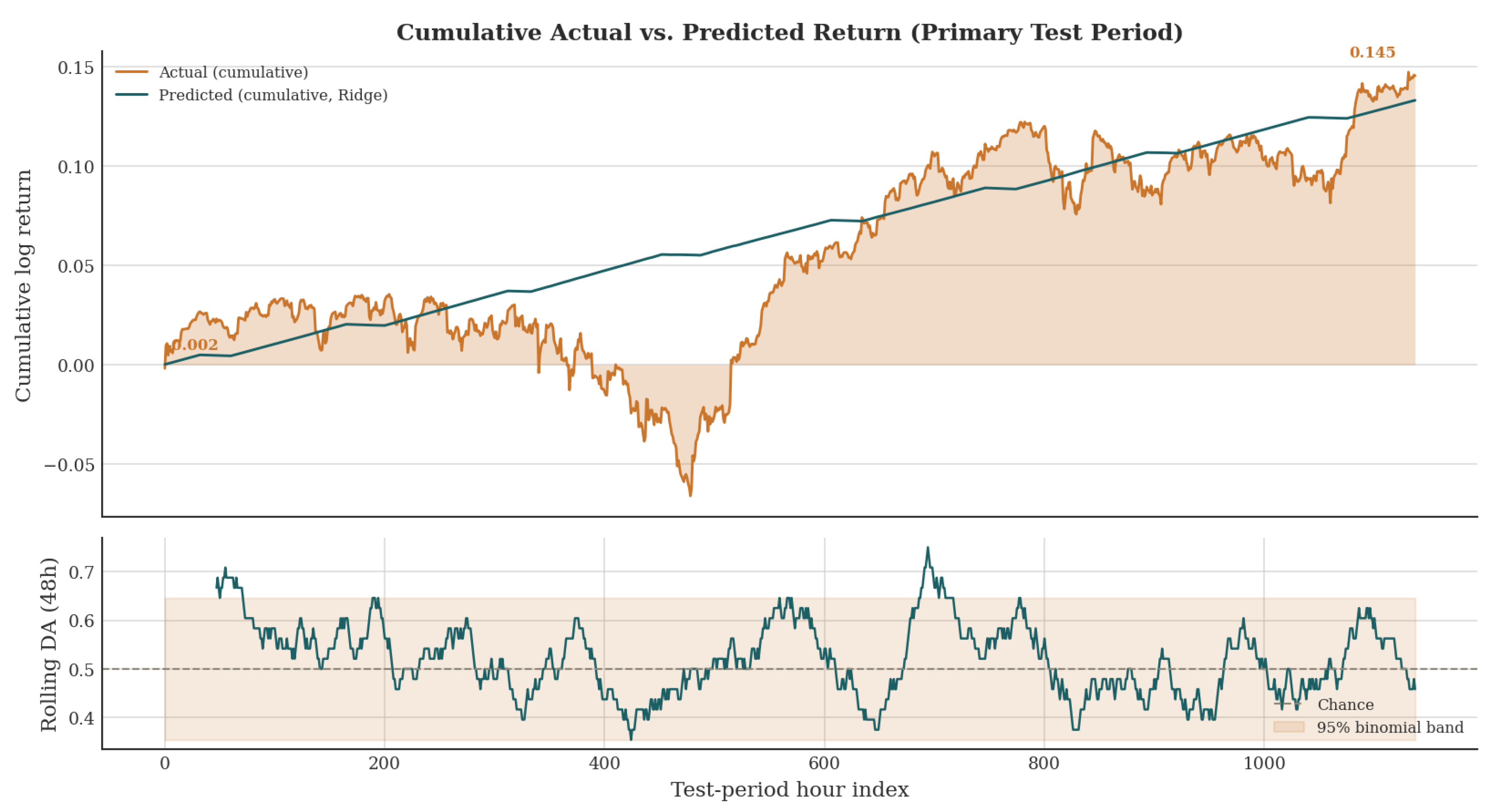Click the 0.002 start-value annotation
This screenshot has height=812, width=1501.
[195, 345]
